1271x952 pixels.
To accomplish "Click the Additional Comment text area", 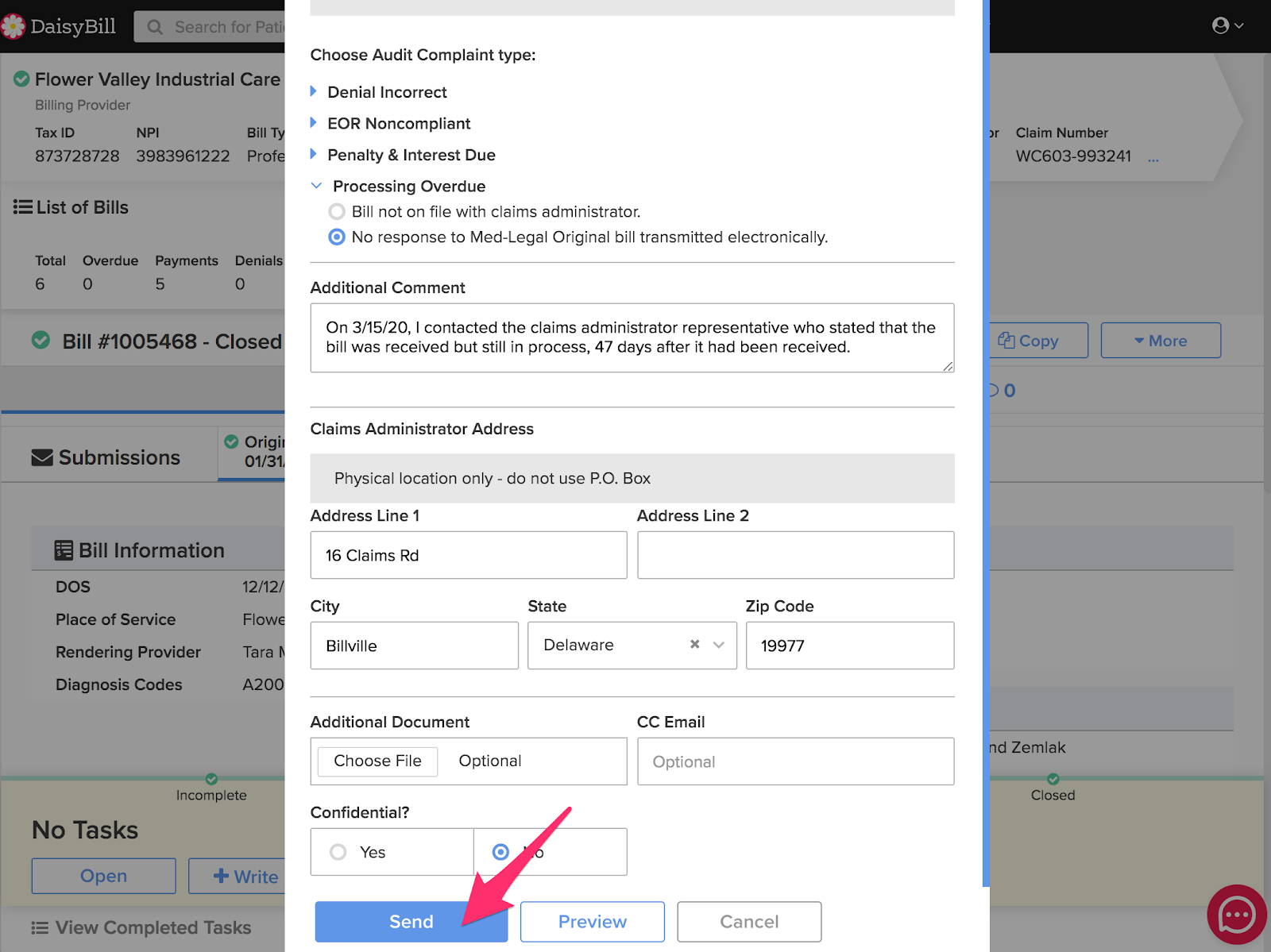I will [x=632, y=337].
